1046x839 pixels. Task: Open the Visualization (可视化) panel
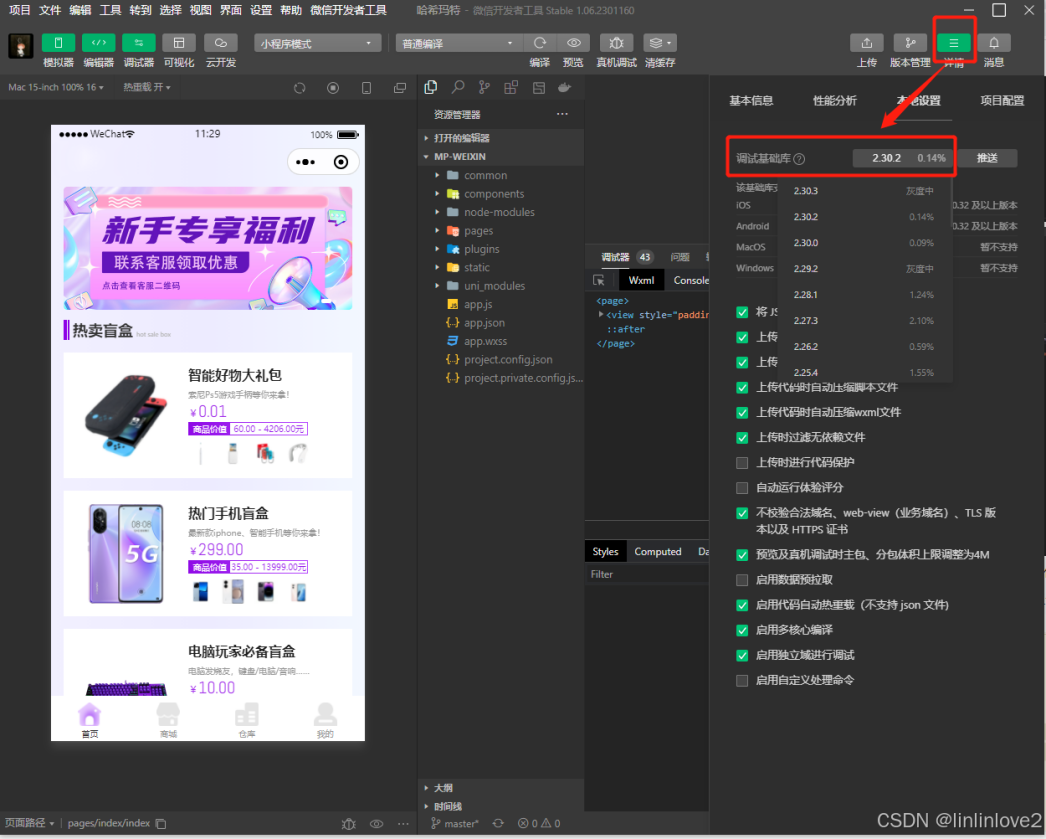click(179, 43)
